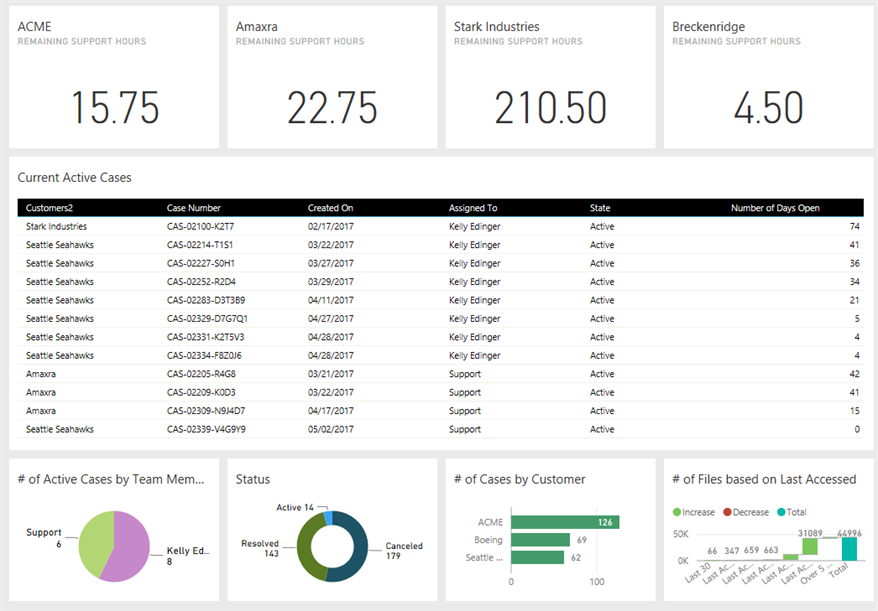
Task: Select case number CAS-02309-N9J4D7
Action: (x=206, y=411)
